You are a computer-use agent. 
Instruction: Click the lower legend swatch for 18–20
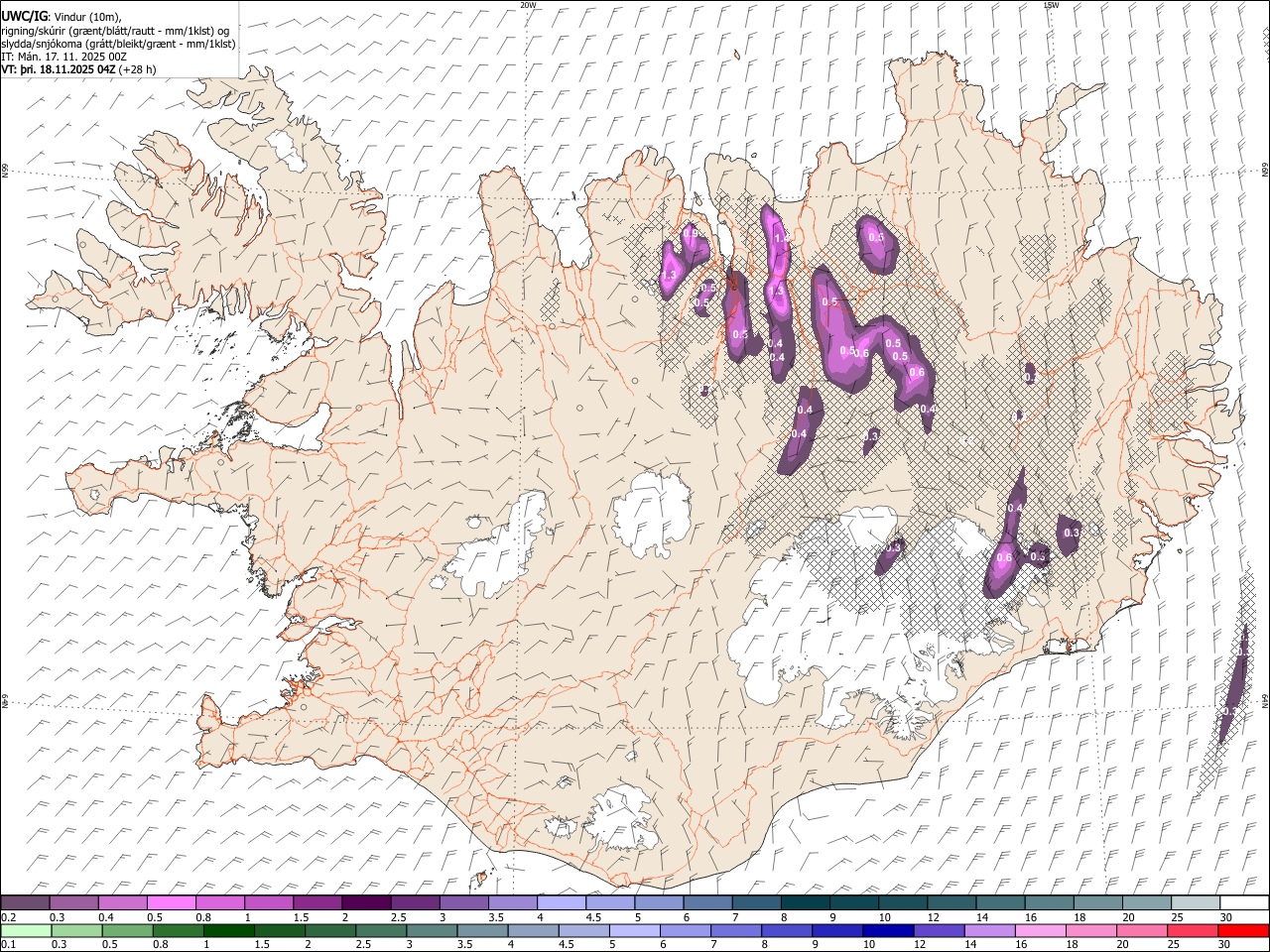point(1090,930)
